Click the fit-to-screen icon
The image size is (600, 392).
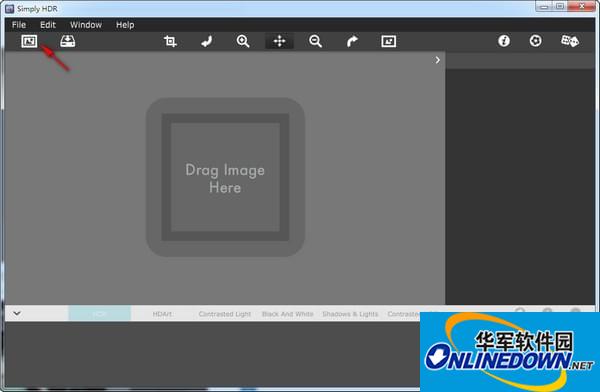(388, 41)
